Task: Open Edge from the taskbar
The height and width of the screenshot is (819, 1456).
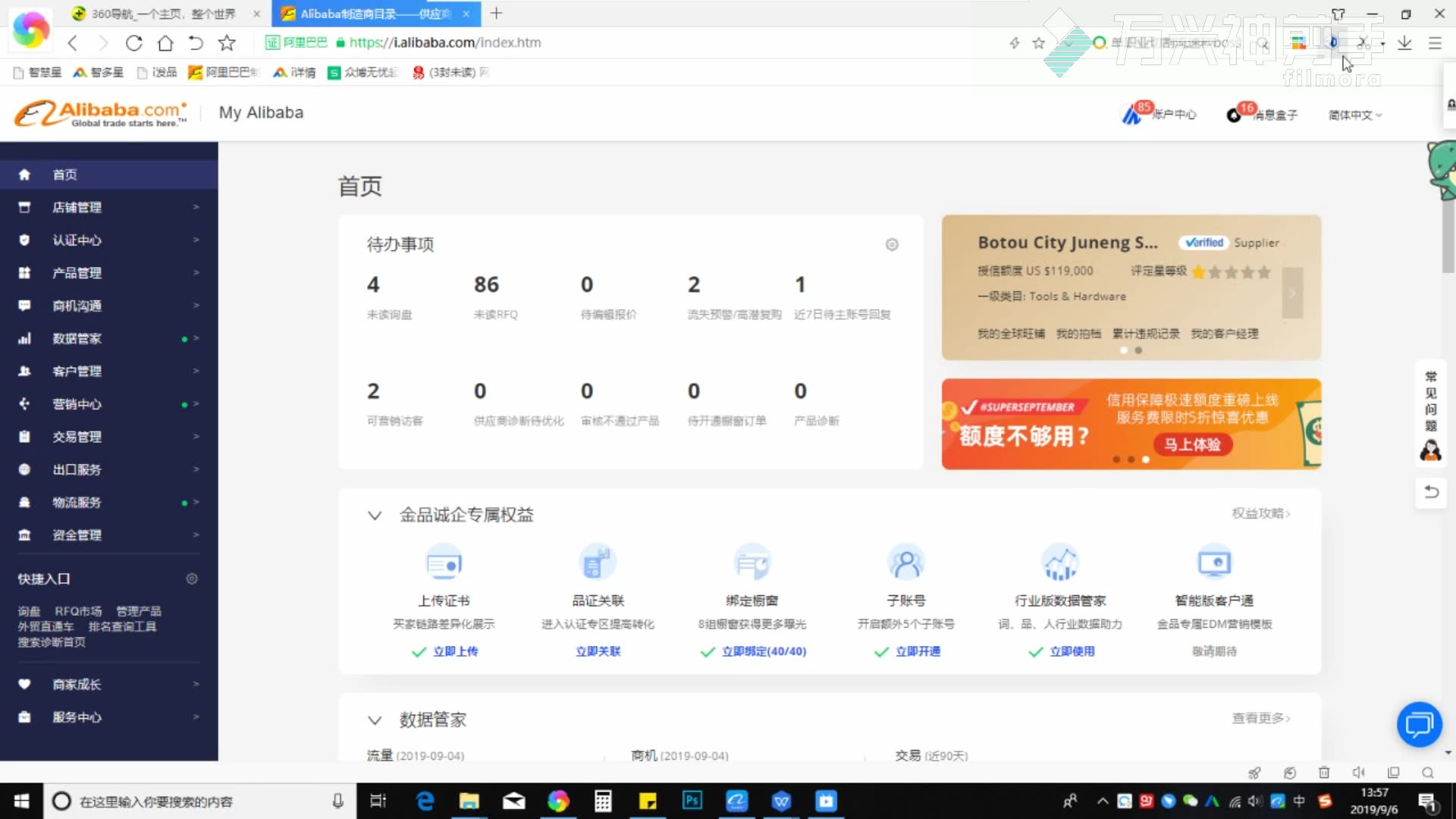Action: pyautogui.click(x=425, y=802)
